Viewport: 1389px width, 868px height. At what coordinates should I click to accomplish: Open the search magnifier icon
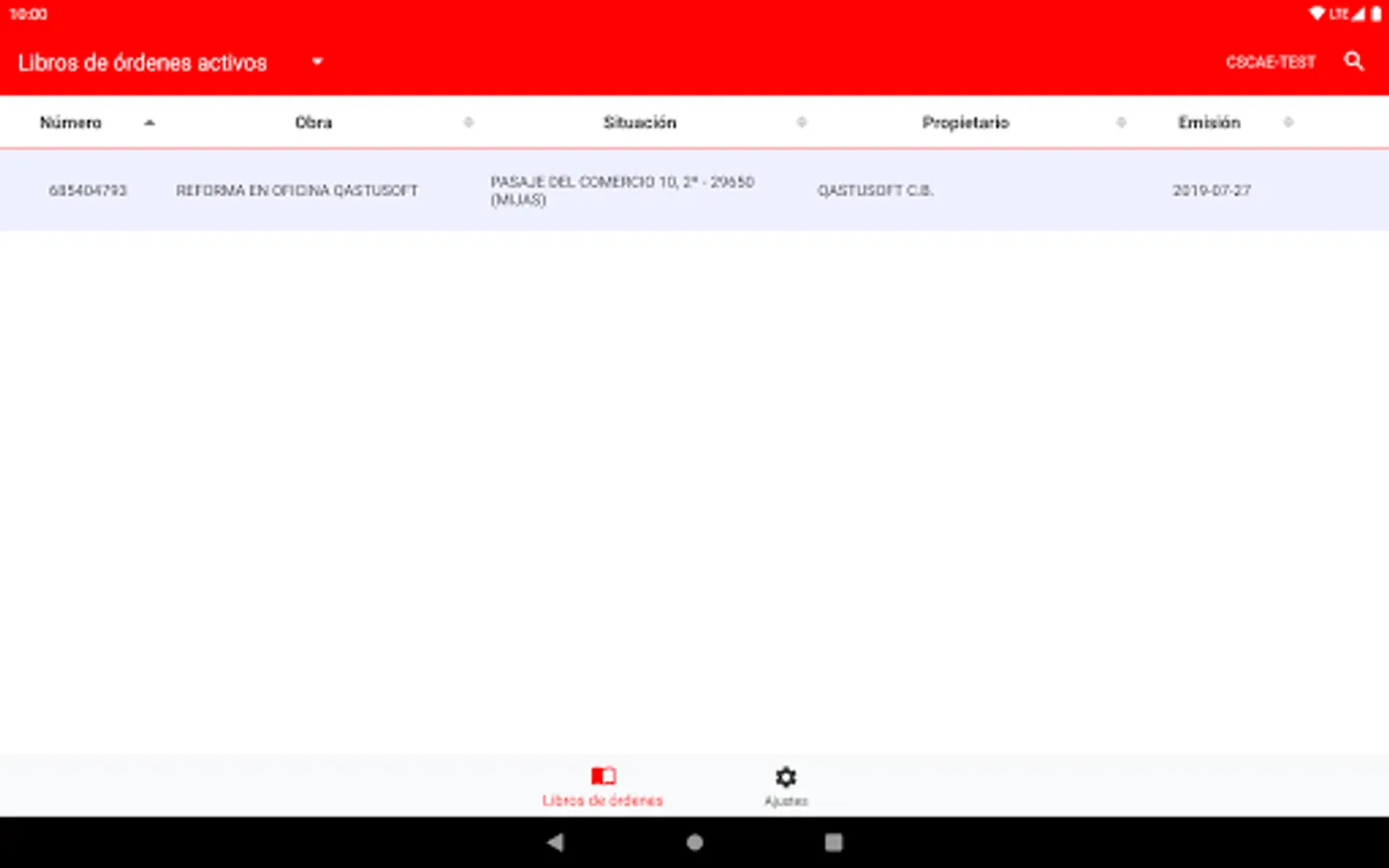[1353, 62]
